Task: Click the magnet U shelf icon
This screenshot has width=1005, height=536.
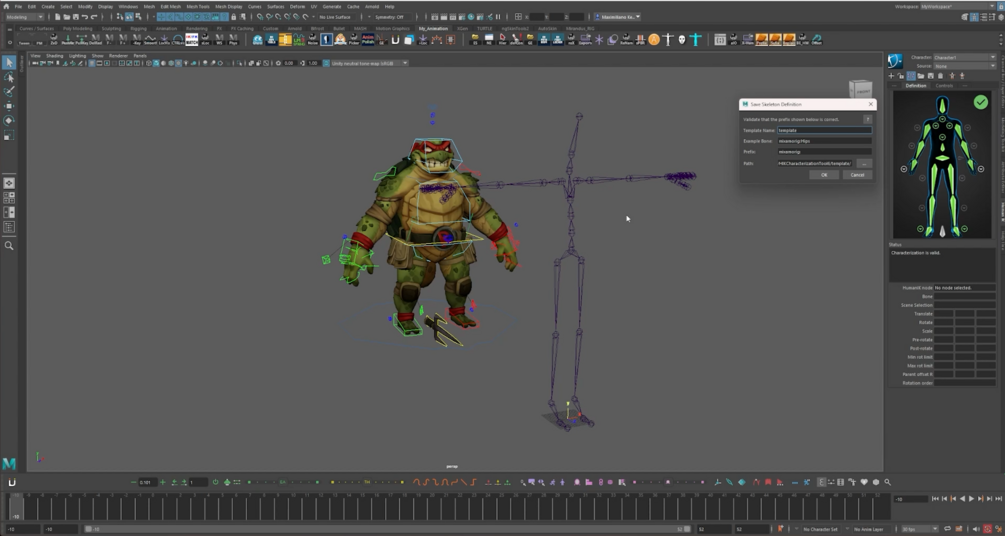Action: 395,40
